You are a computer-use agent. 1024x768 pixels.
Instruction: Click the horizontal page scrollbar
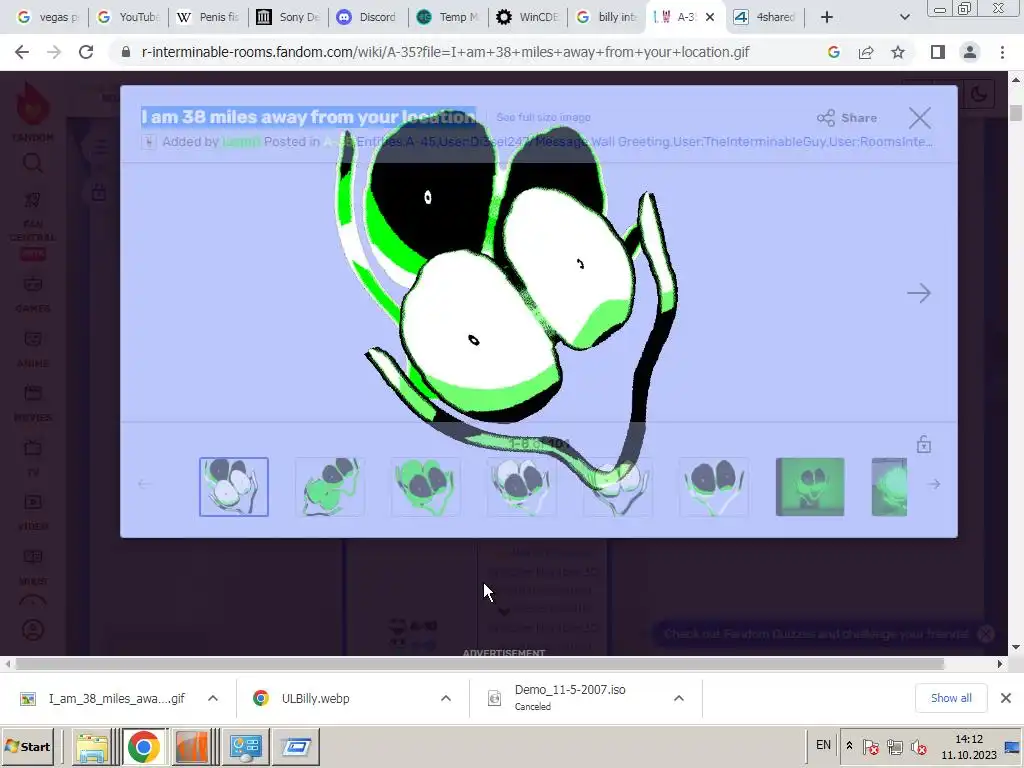coord(480,664)
